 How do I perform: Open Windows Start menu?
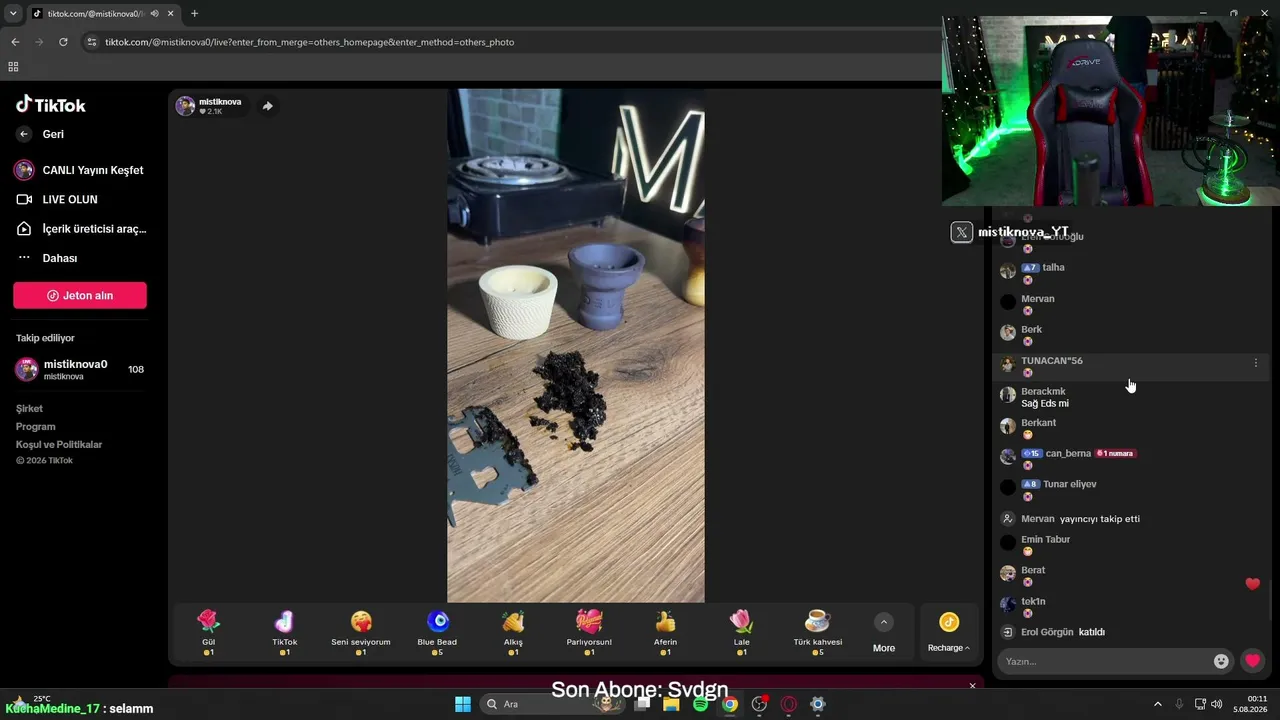tap(463, 704)
